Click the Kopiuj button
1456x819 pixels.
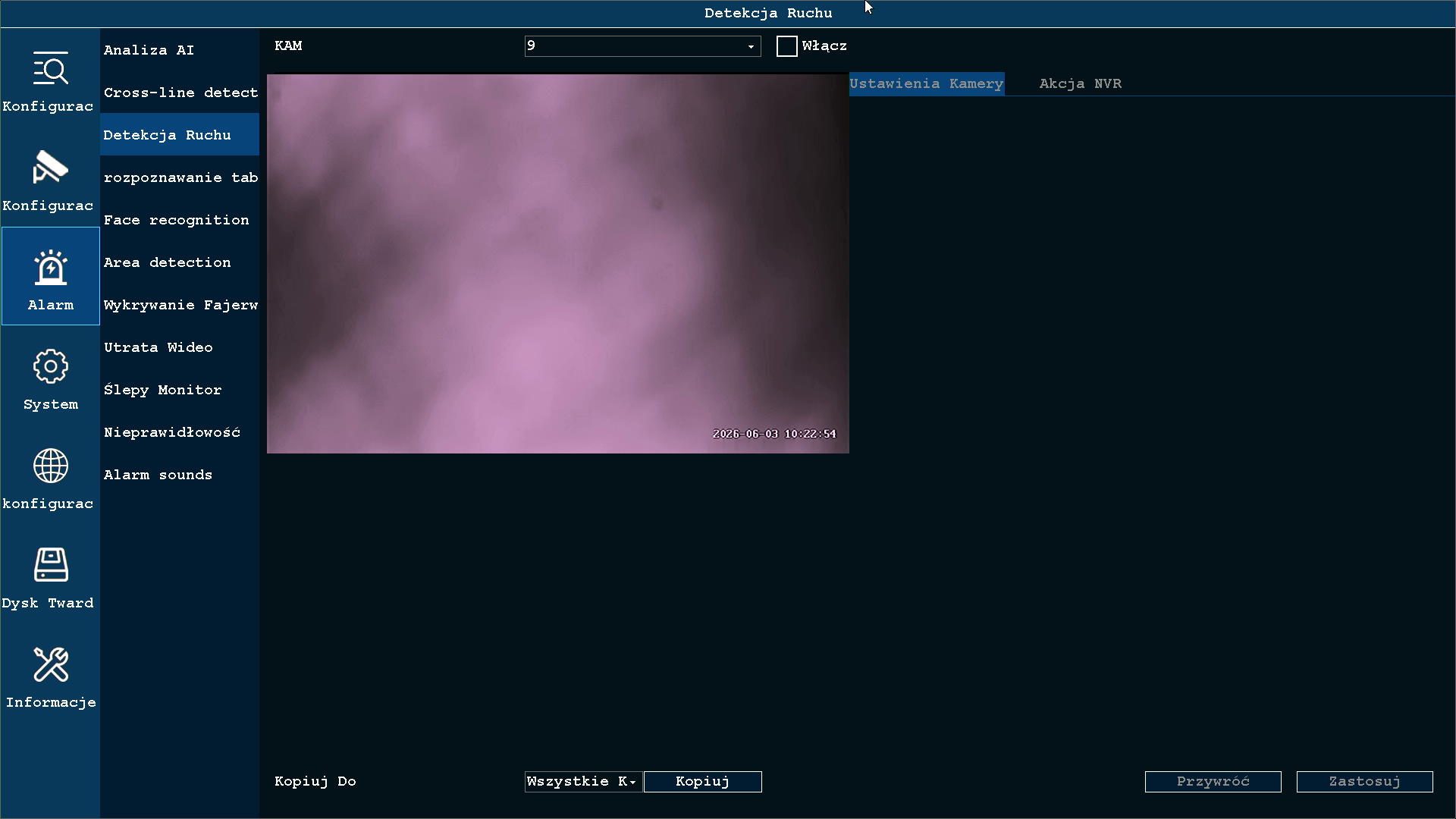pos(702,782)
